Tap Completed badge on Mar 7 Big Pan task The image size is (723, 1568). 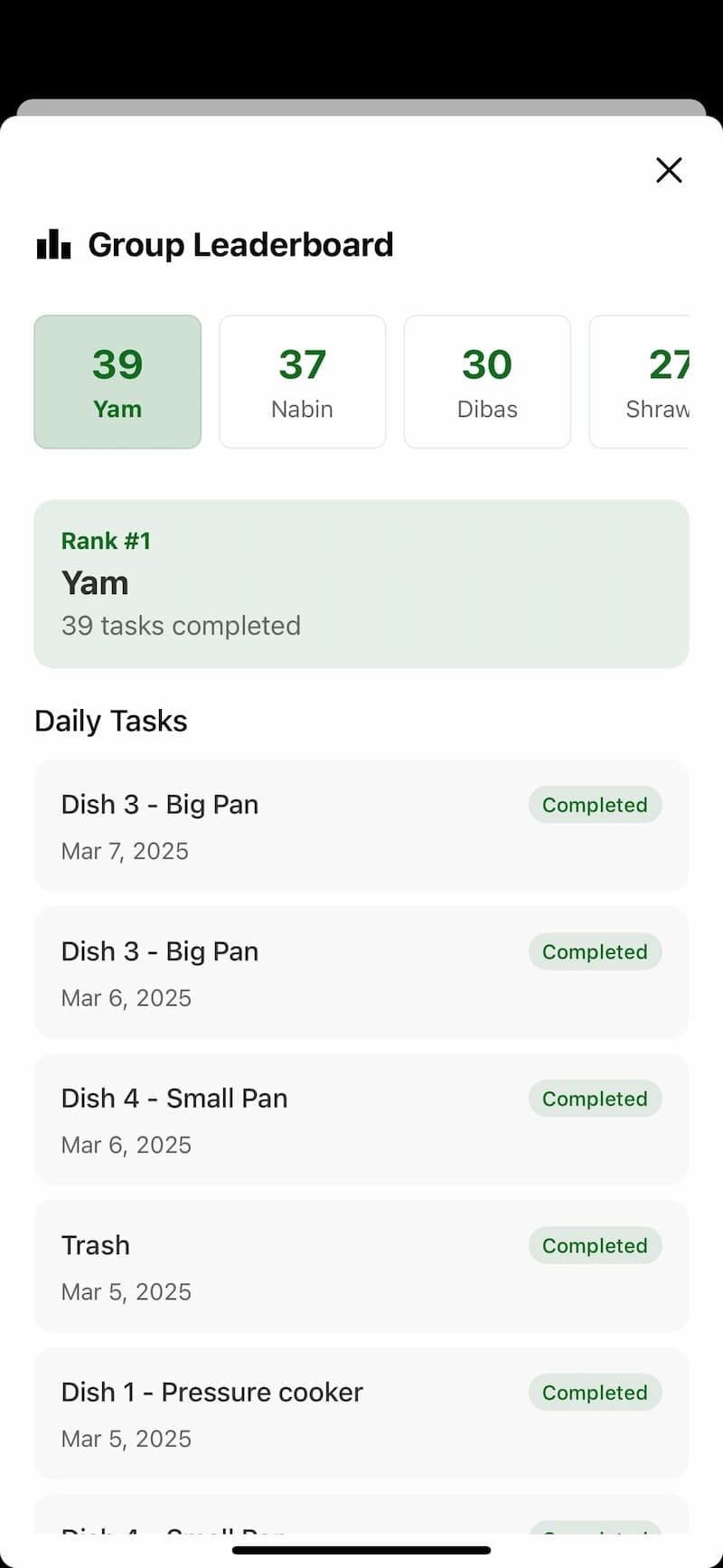(x=595, y=805)
